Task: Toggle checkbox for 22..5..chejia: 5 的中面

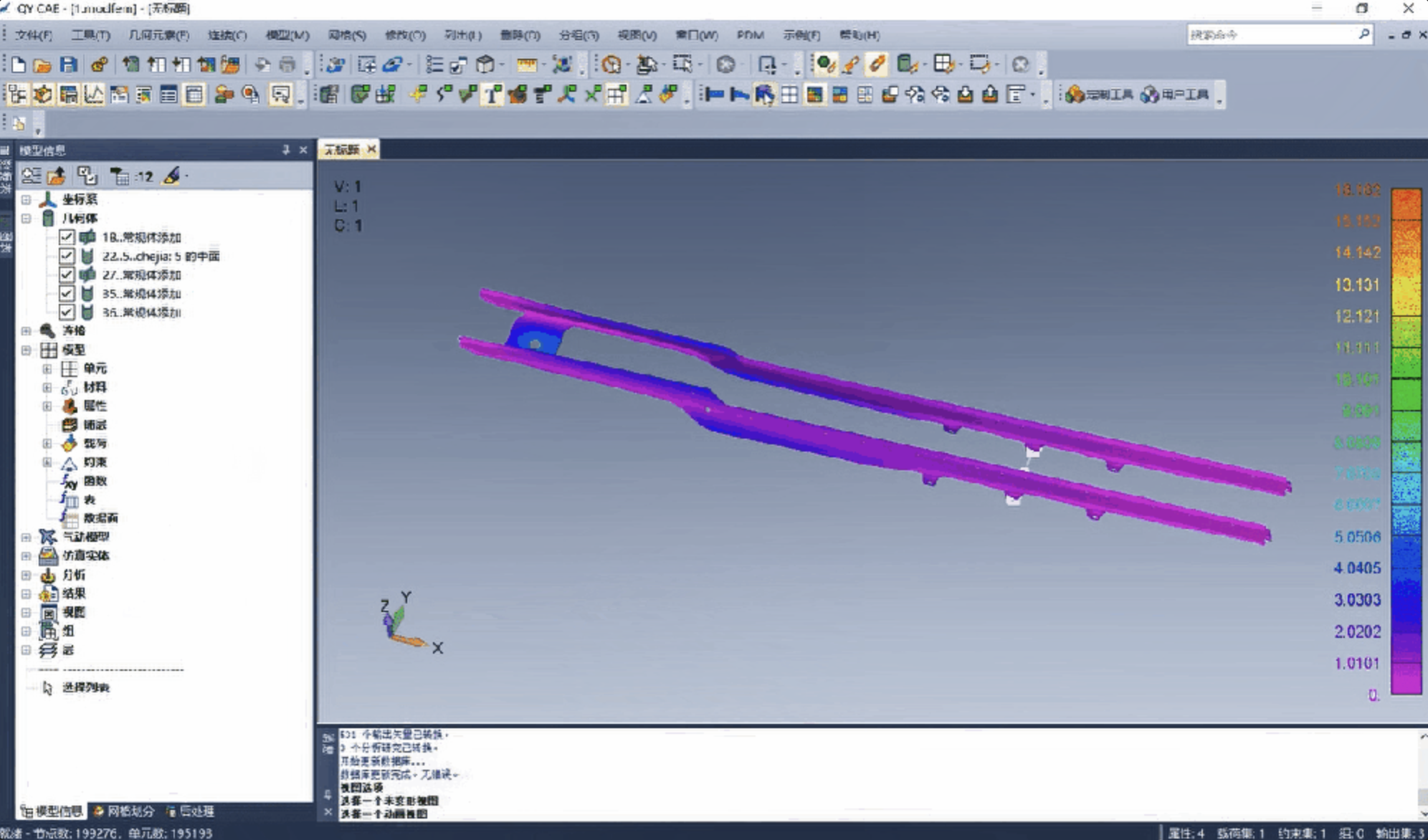Action: (67, 256)
